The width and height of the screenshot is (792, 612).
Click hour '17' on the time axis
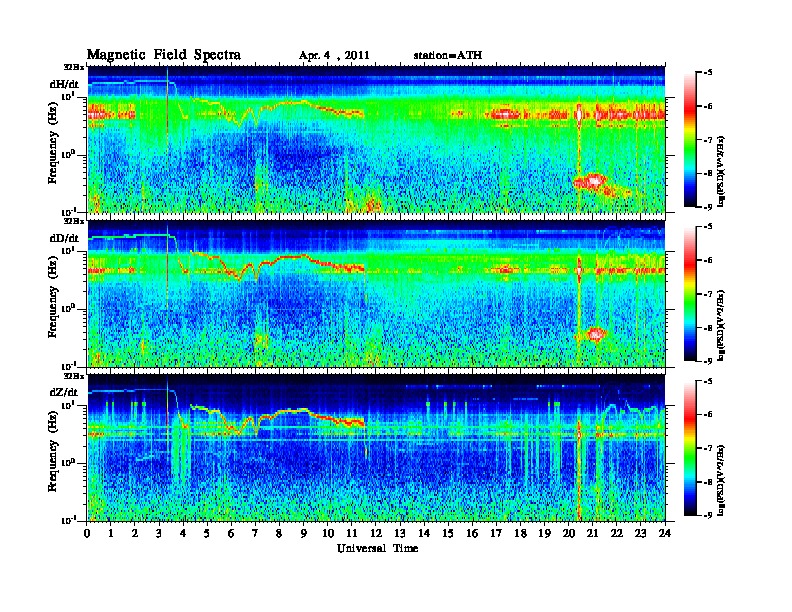click(496, 534)
